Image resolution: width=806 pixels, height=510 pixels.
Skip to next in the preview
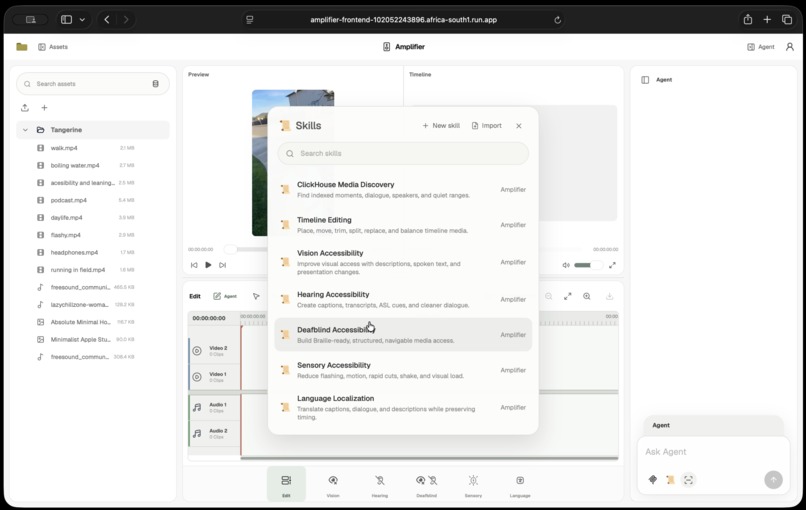[223, 265]
